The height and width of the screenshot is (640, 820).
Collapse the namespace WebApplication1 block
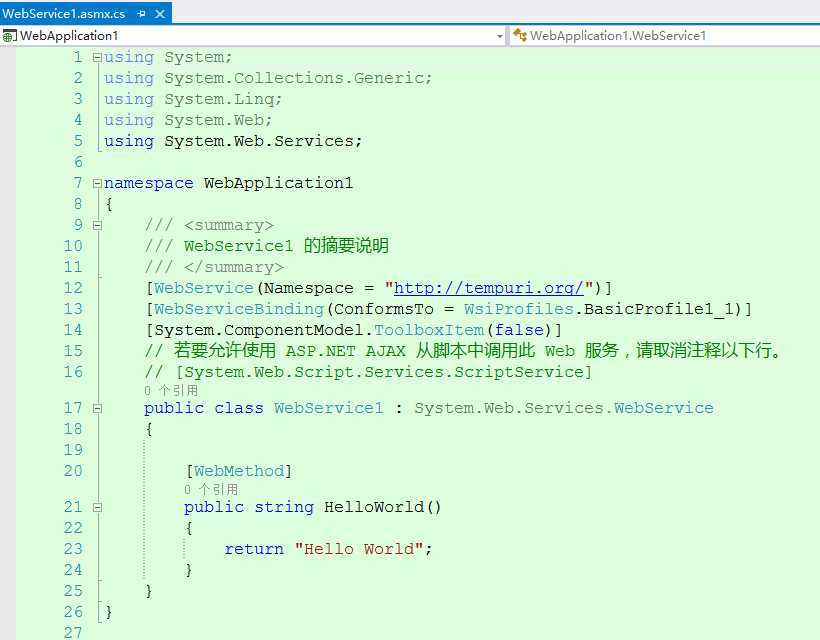pos(97,184)
